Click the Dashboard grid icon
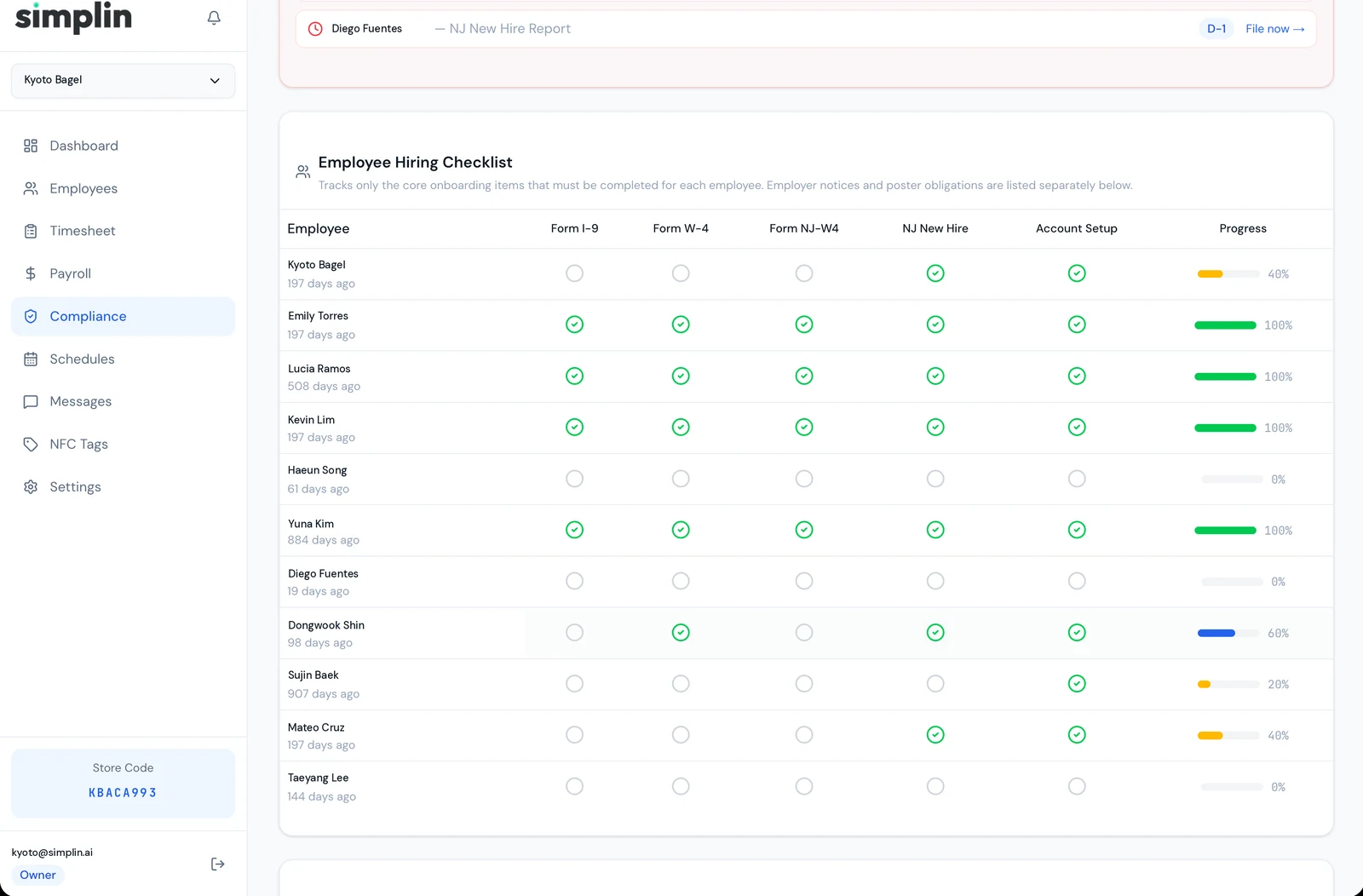The image size is (1363, 896). tap(31, 146)
